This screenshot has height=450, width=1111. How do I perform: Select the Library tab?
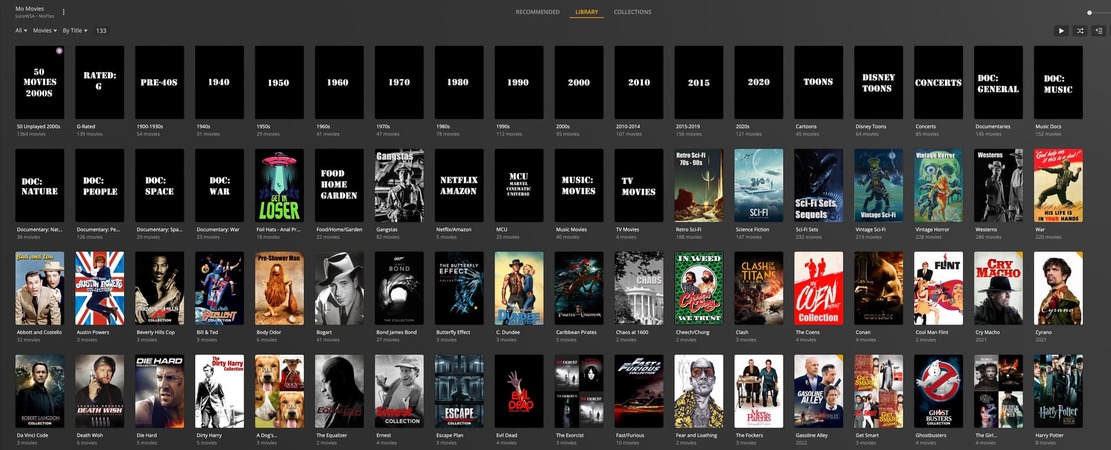pyautogui.click(x=587, y=12)
